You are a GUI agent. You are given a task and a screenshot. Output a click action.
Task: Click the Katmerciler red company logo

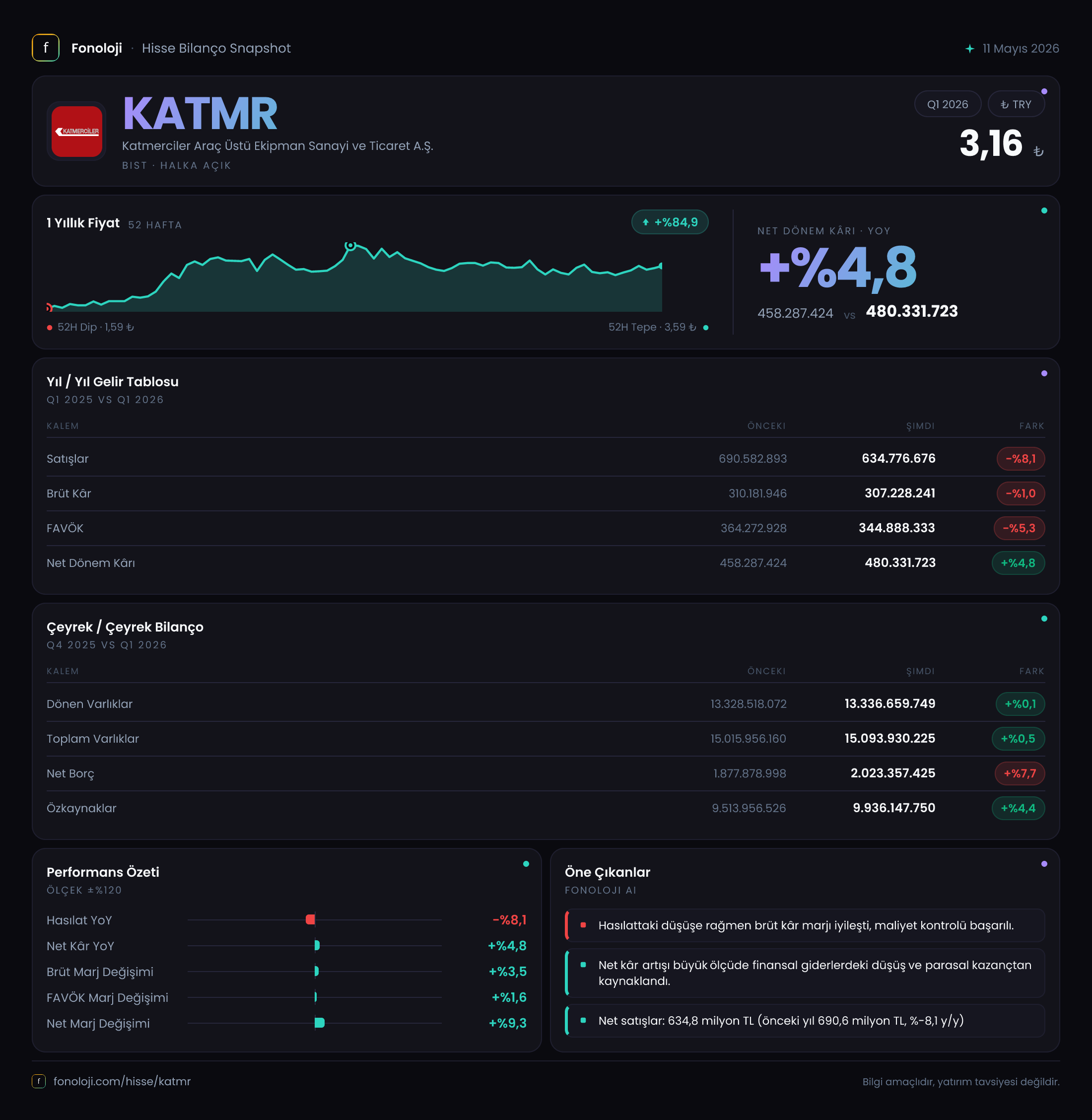(76, 131)
